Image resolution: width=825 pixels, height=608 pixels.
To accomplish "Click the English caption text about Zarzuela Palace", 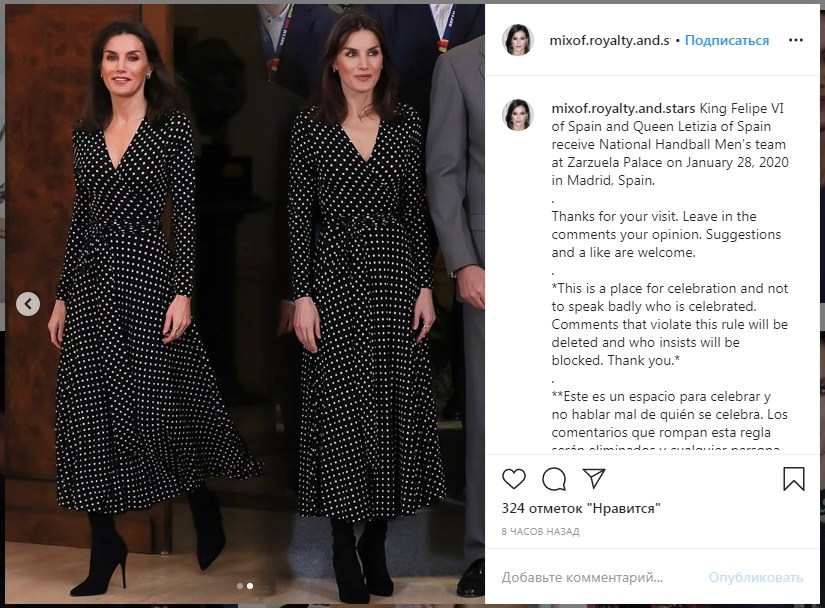I will point(669,144).
